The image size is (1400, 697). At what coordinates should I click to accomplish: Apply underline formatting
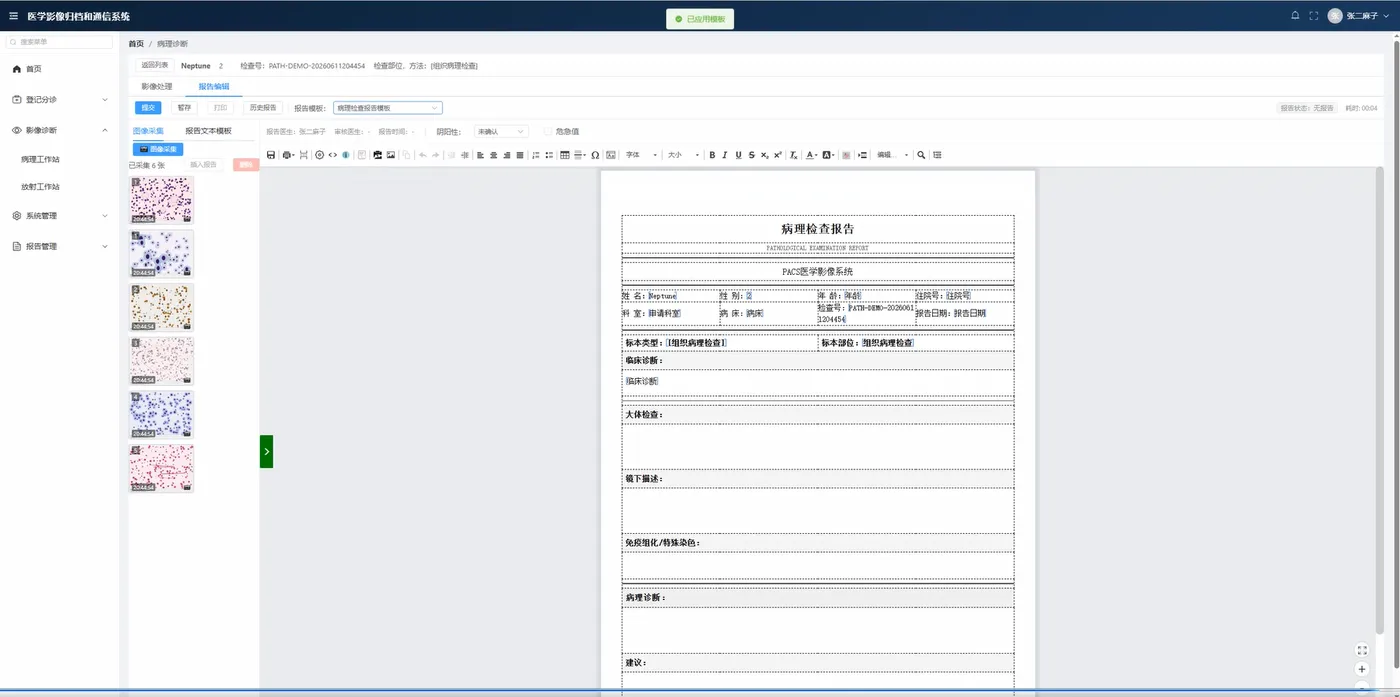738,155
